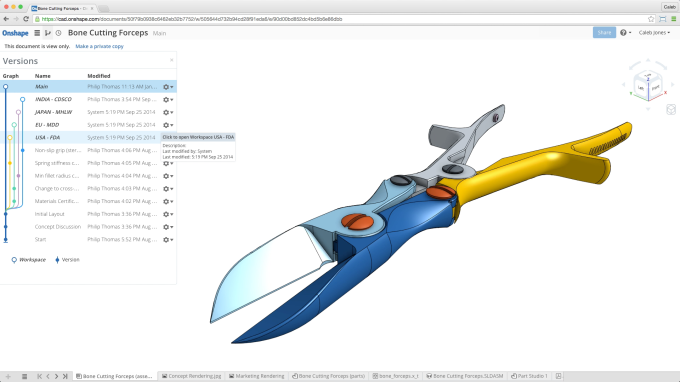This screenshot has width=680, height=382.
Task: Click the Make a private copy link
Action: pos(99,46)
